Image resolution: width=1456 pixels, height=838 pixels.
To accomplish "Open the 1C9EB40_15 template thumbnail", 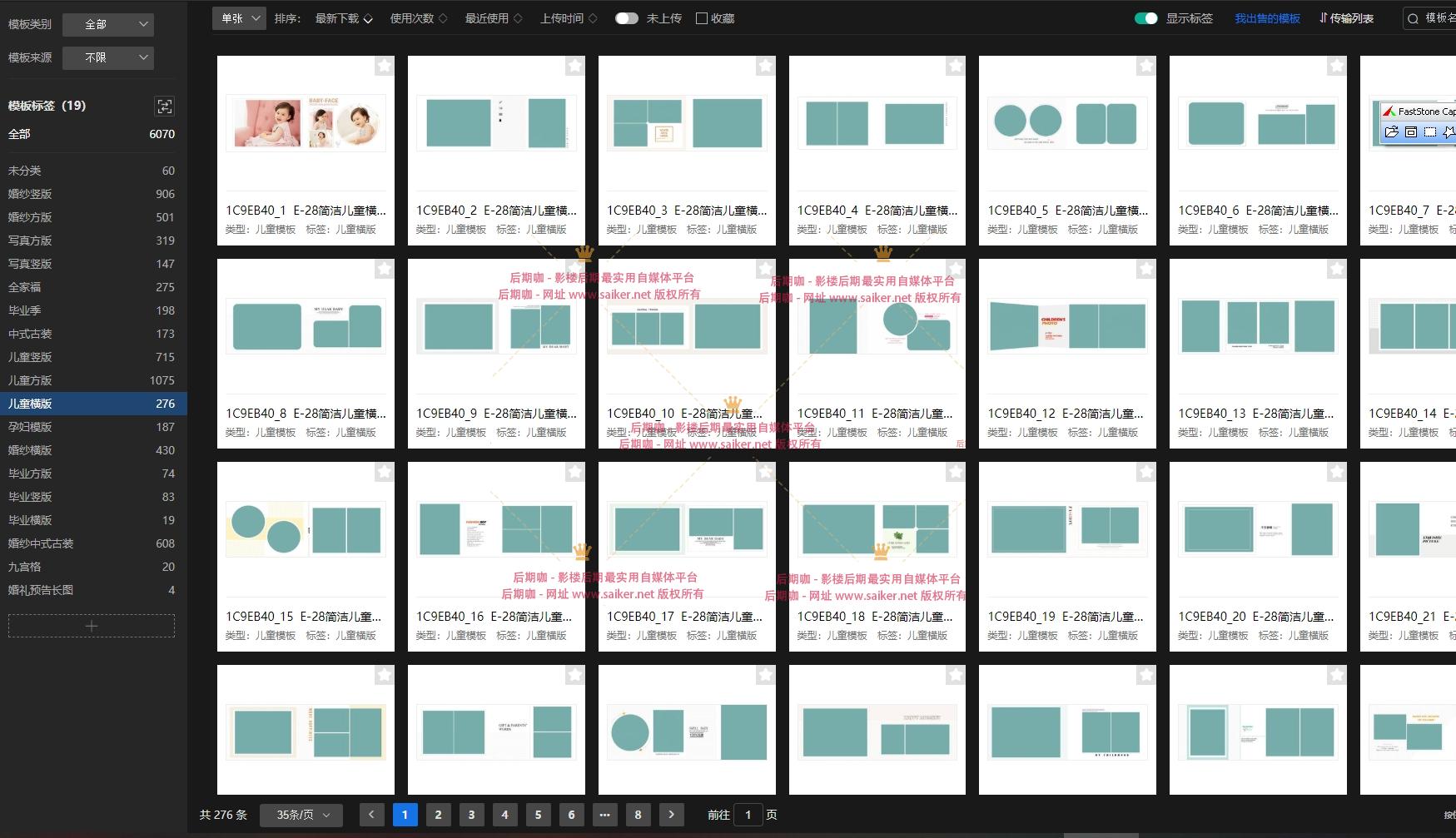I will pyautogui.click(x=306, y=529).
